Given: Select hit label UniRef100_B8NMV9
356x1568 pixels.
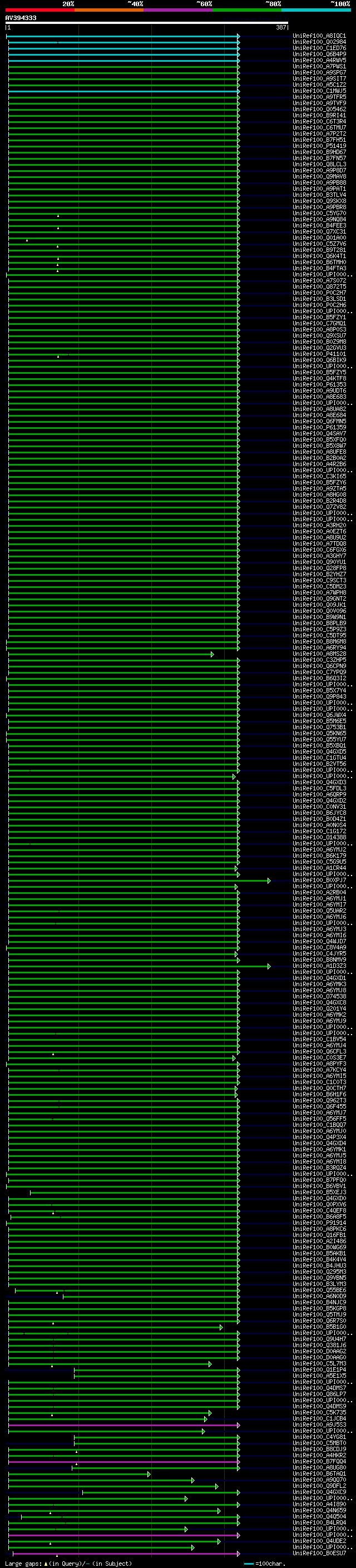Looking at the screenshot, I should point(319,960).
